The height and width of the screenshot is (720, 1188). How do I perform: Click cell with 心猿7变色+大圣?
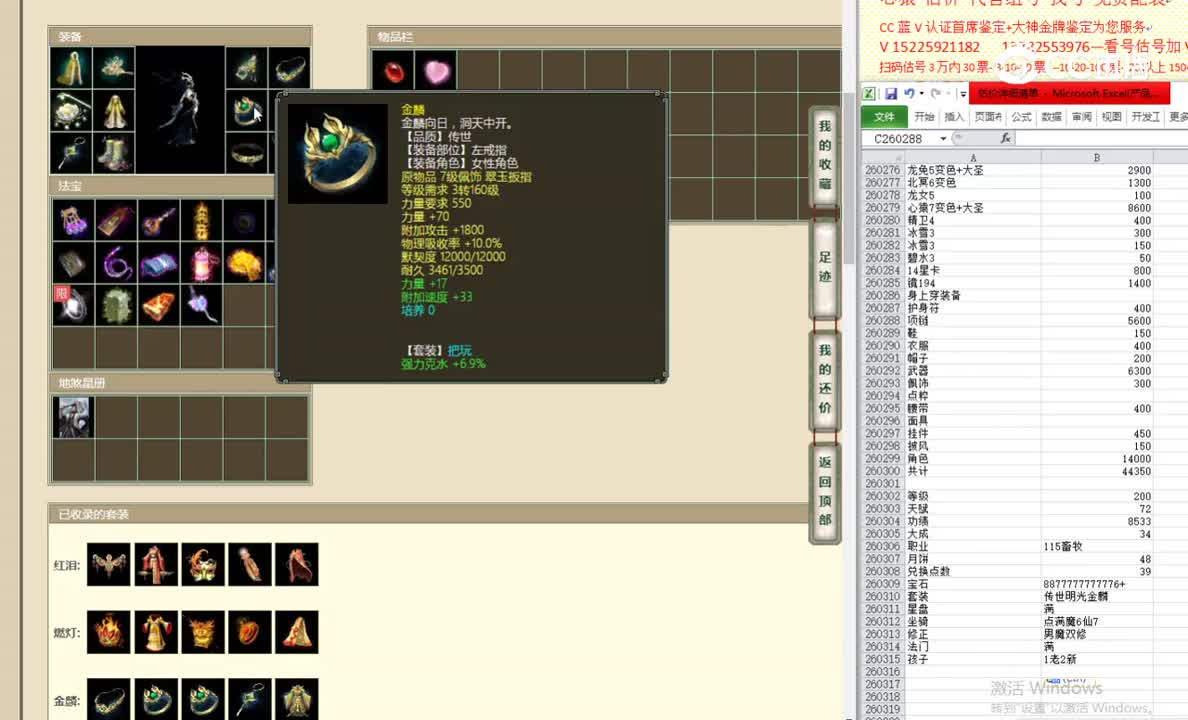tap(973, 208)
